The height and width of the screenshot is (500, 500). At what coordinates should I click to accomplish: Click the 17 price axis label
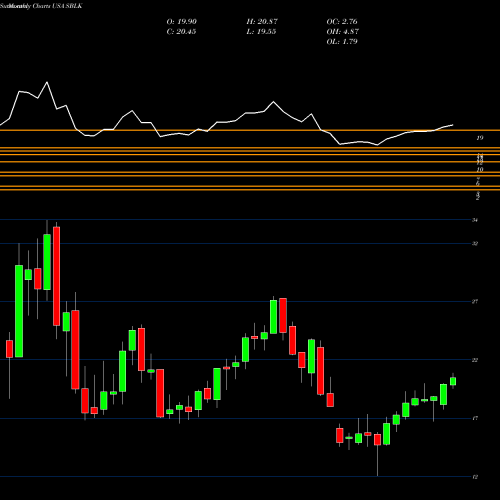tap(475, 418)
